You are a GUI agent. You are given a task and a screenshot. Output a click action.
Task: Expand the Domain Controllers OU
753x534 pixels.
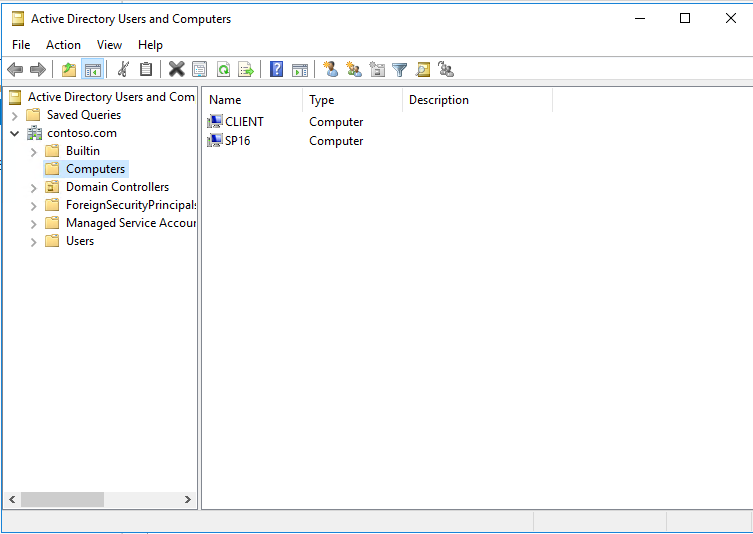(x=34, y=188)
